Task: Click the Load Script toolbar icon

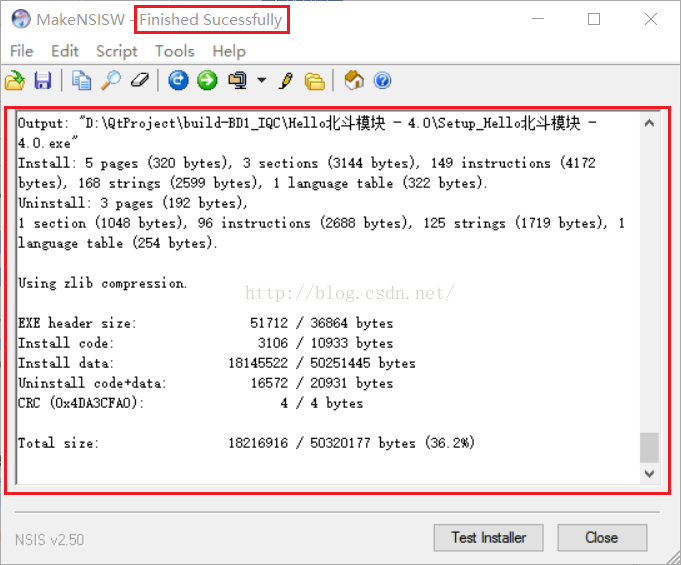Action: [x=15, y=80]
